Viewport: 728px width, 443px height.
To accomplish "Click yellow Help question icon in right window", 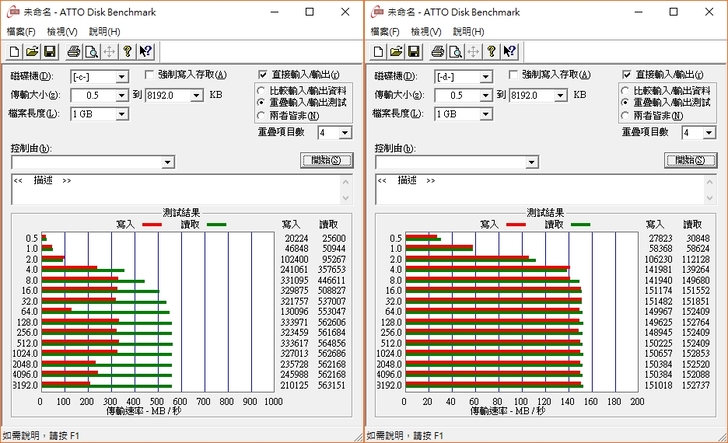I will (491, 52).
